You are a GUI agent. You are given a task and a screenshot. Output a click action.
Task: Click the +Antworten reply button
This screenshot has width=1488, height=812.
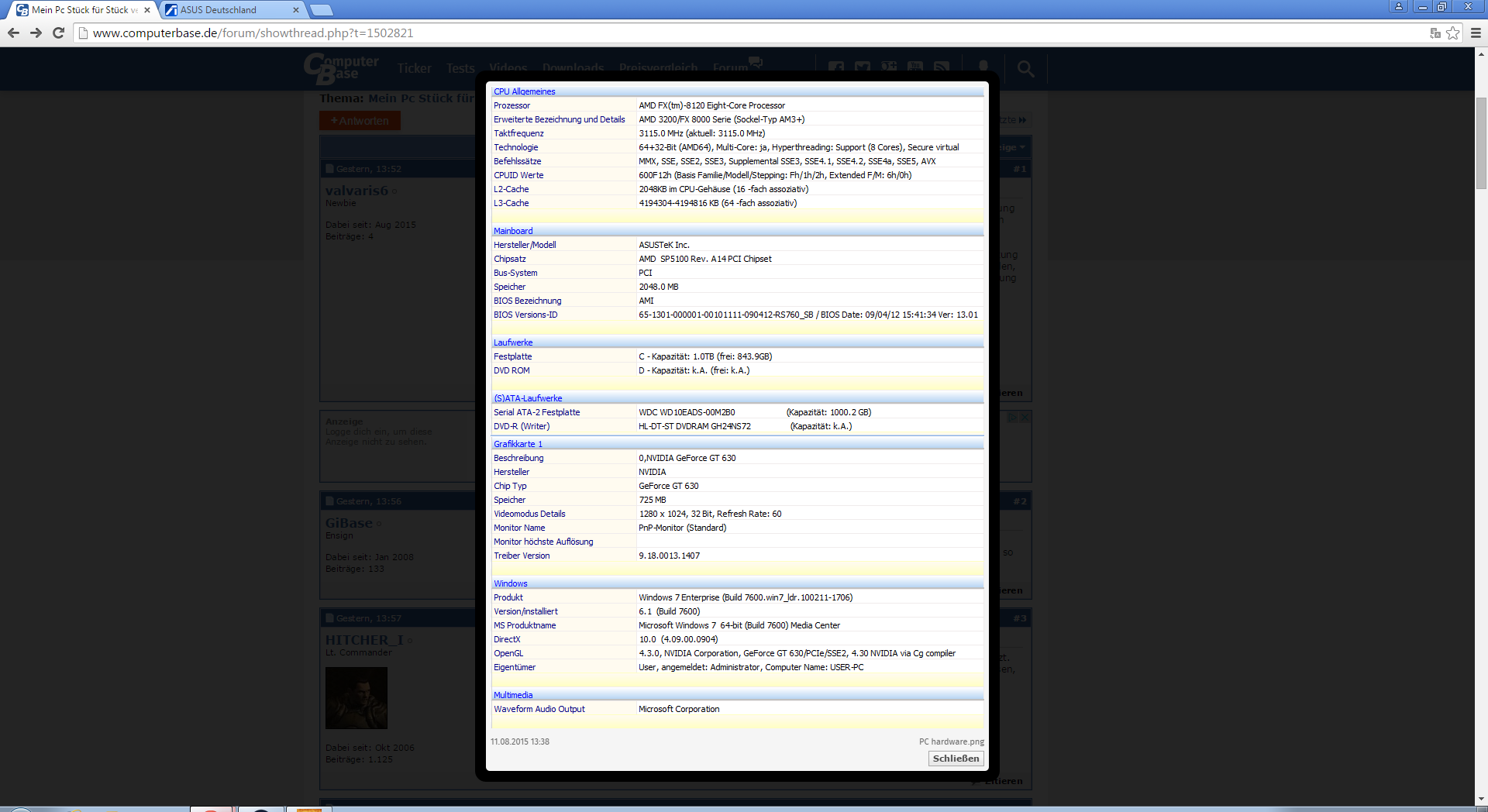point(360,121)
